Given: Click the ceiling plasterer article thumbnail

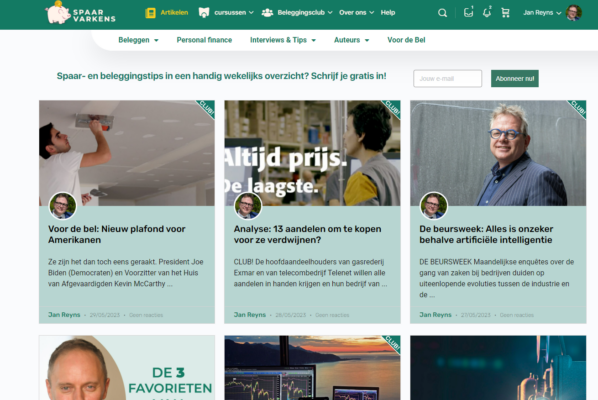Looking at the screenshot, I should pos(127,153).
